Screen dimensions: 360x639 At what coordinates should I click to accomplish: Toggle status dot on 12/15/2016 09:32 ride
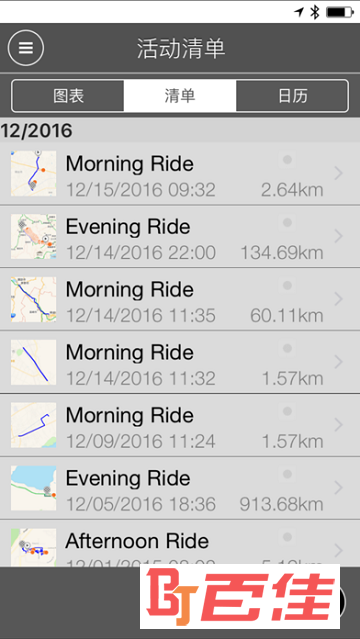(287, 160)
